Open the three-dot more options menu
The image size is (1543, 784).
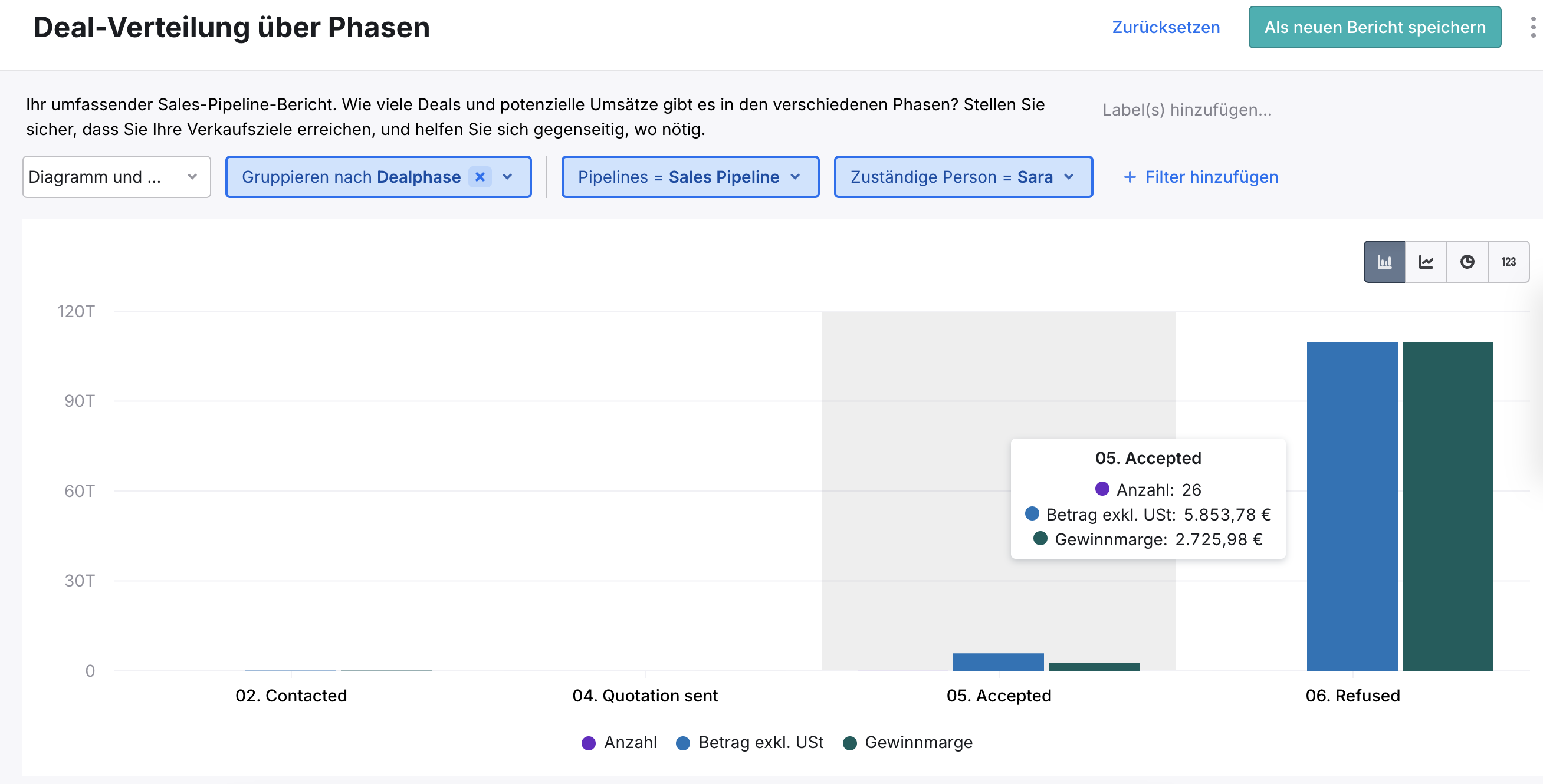1533,28
